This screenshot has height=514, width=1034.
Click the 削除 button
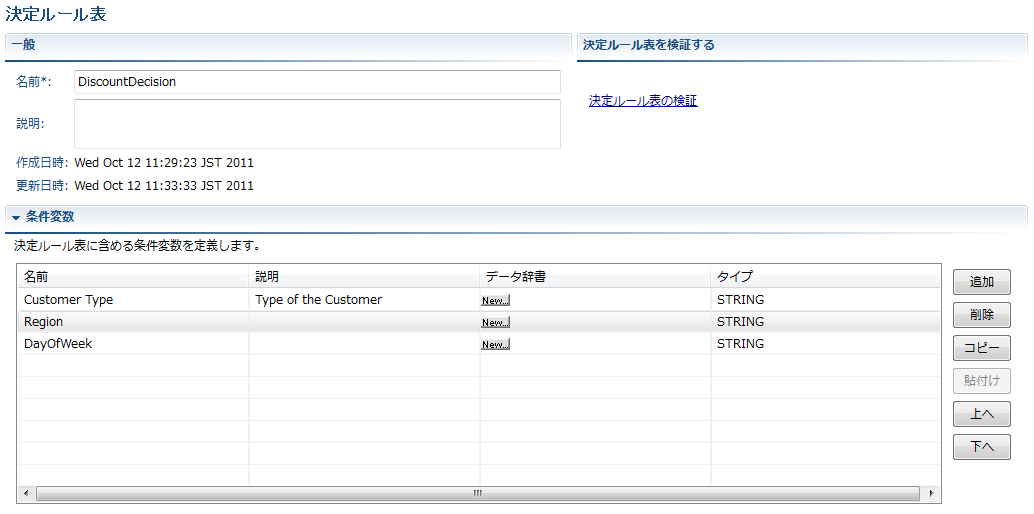tap(981, 315)
